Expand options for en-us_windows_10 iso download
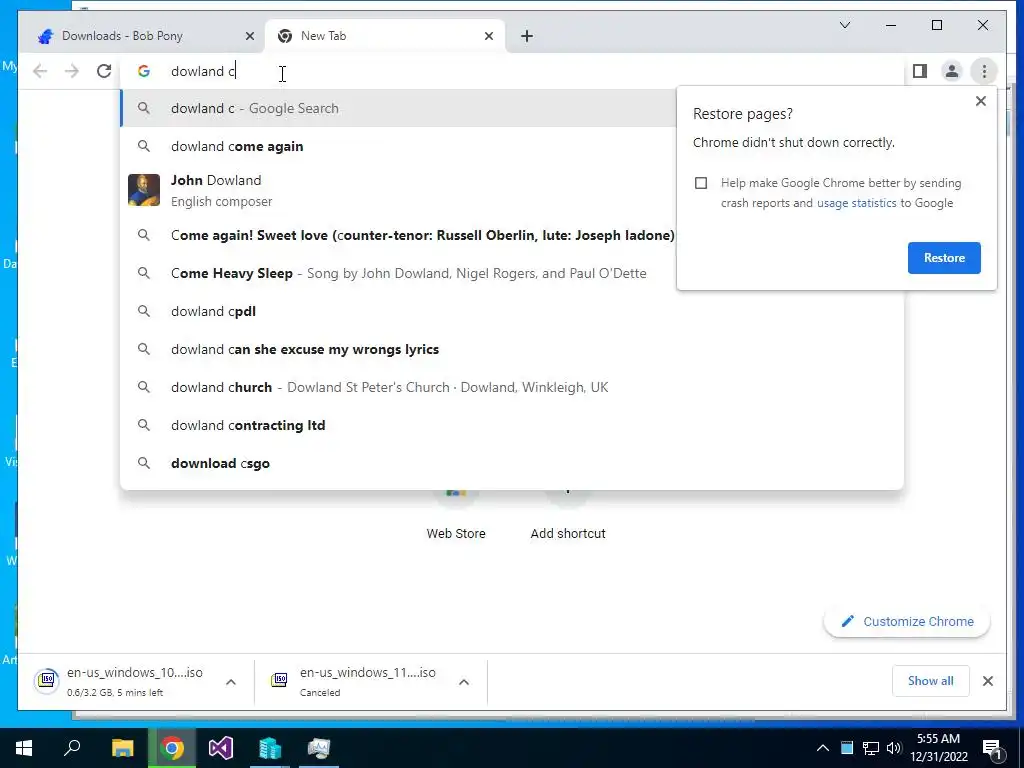 (231, 682)
